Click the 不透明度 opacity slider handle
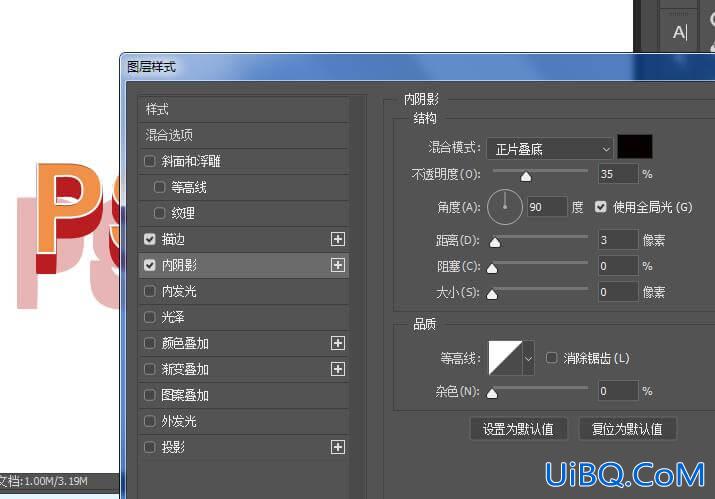 (526, 177)
